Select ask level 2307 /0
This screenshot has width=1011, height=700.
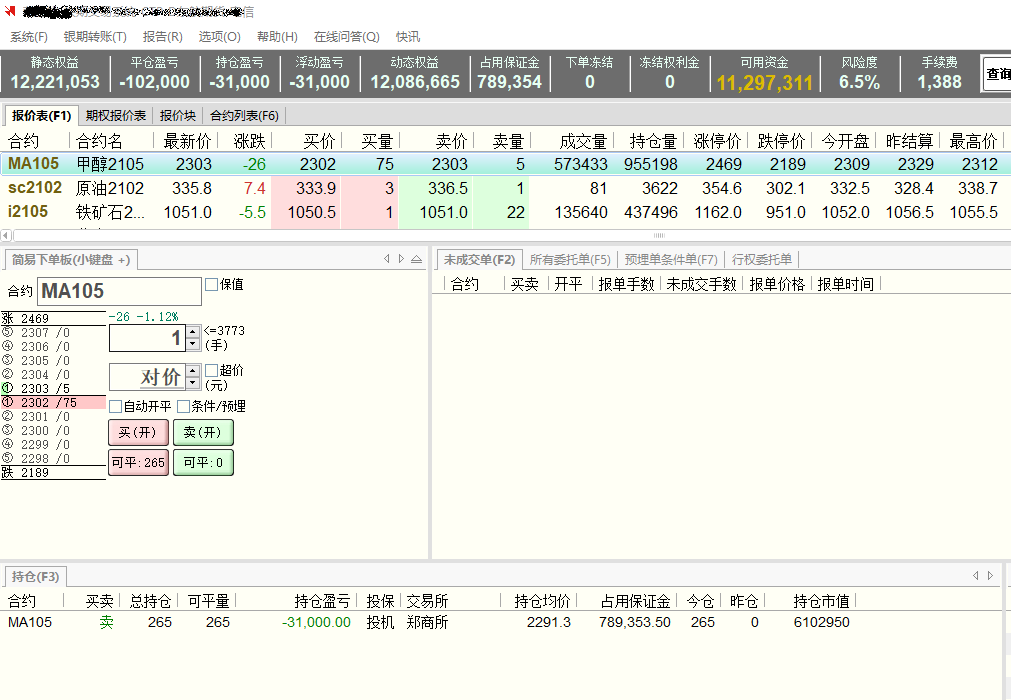53,333
